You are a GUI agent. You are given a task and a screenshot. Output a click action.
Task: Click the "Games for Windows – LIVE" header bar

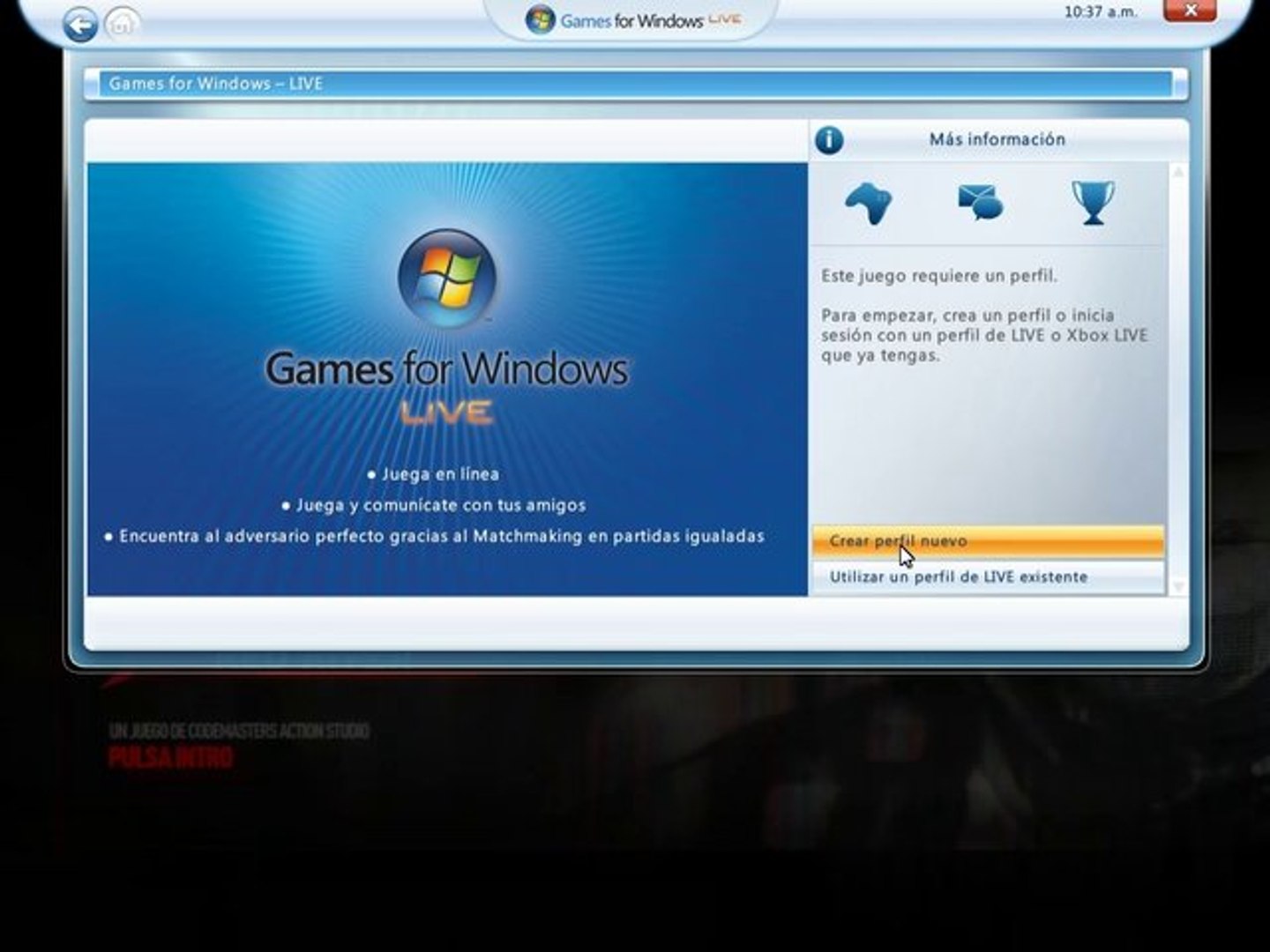(x=635, y=84)
